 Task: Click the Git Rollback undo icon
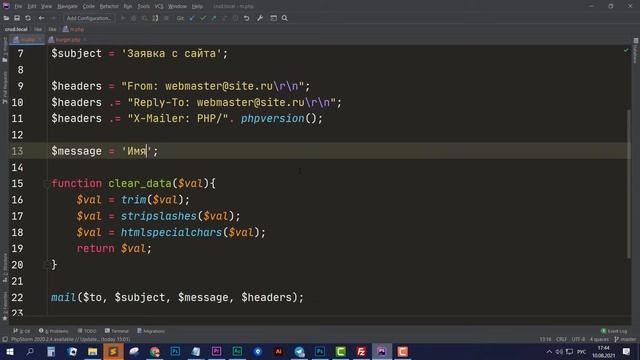[247, 18]
